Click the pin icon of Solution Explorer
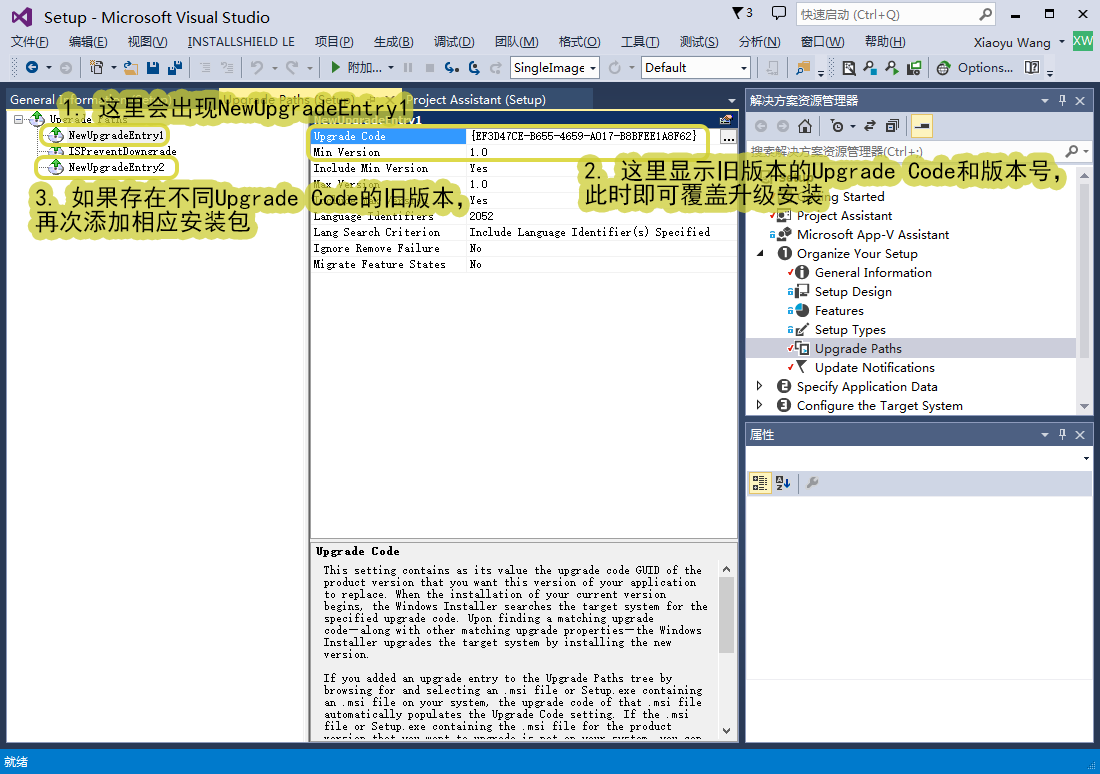Viewport: 1100px width, 774px height. tap(1062, 100)
